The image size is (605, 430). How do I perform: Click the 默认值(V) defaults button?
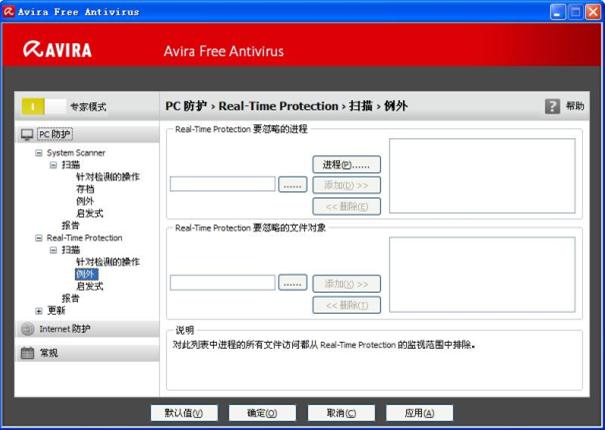click(184, 413)
